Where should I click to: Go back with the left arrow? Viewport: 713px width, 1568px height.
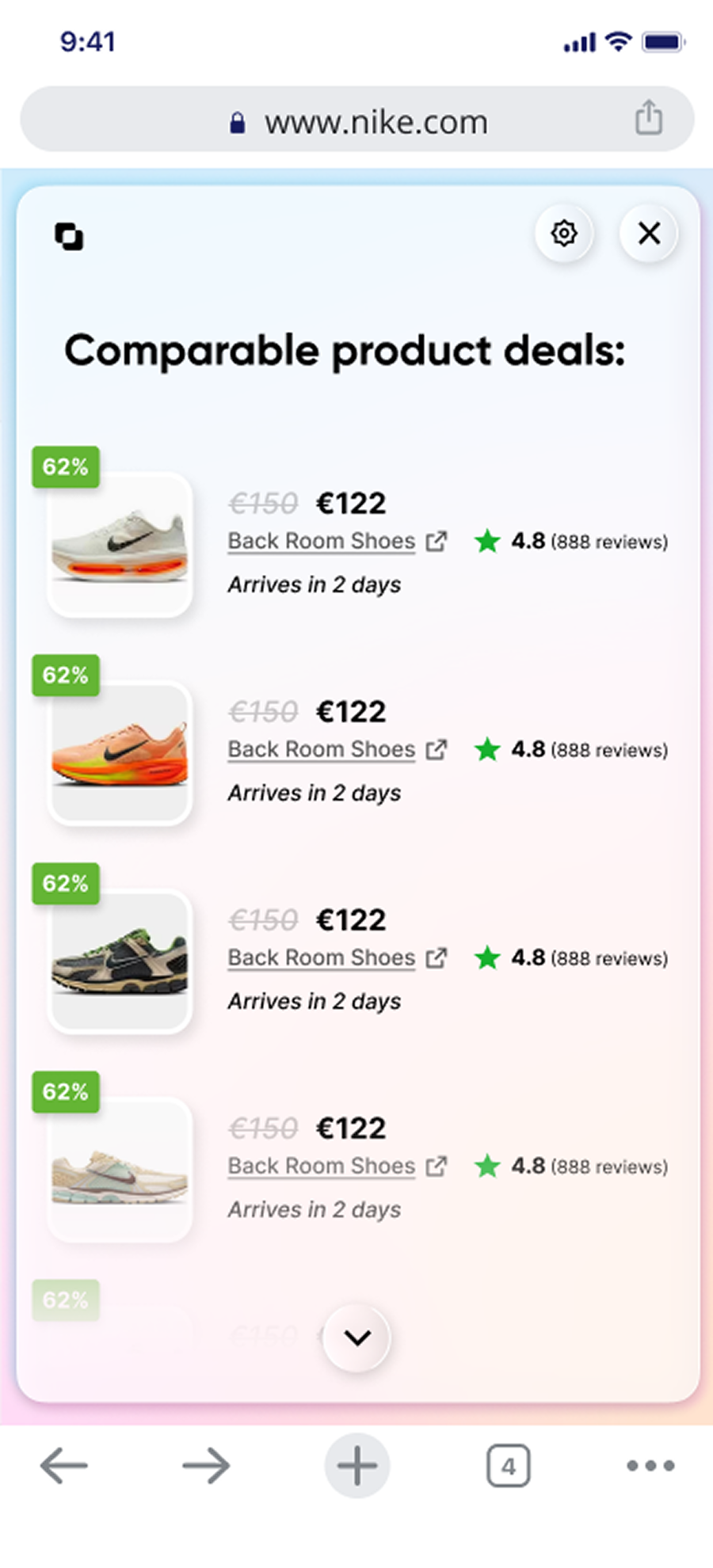click(64, 1465)
